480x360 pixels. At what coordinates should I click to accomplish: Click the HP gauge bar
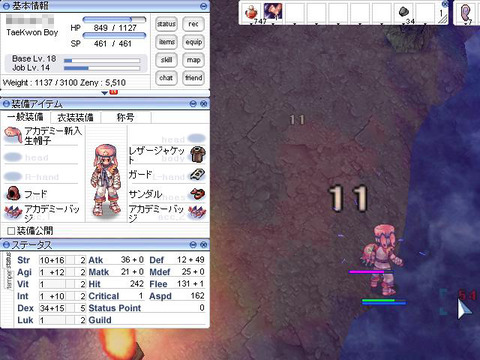coord(114,20)
